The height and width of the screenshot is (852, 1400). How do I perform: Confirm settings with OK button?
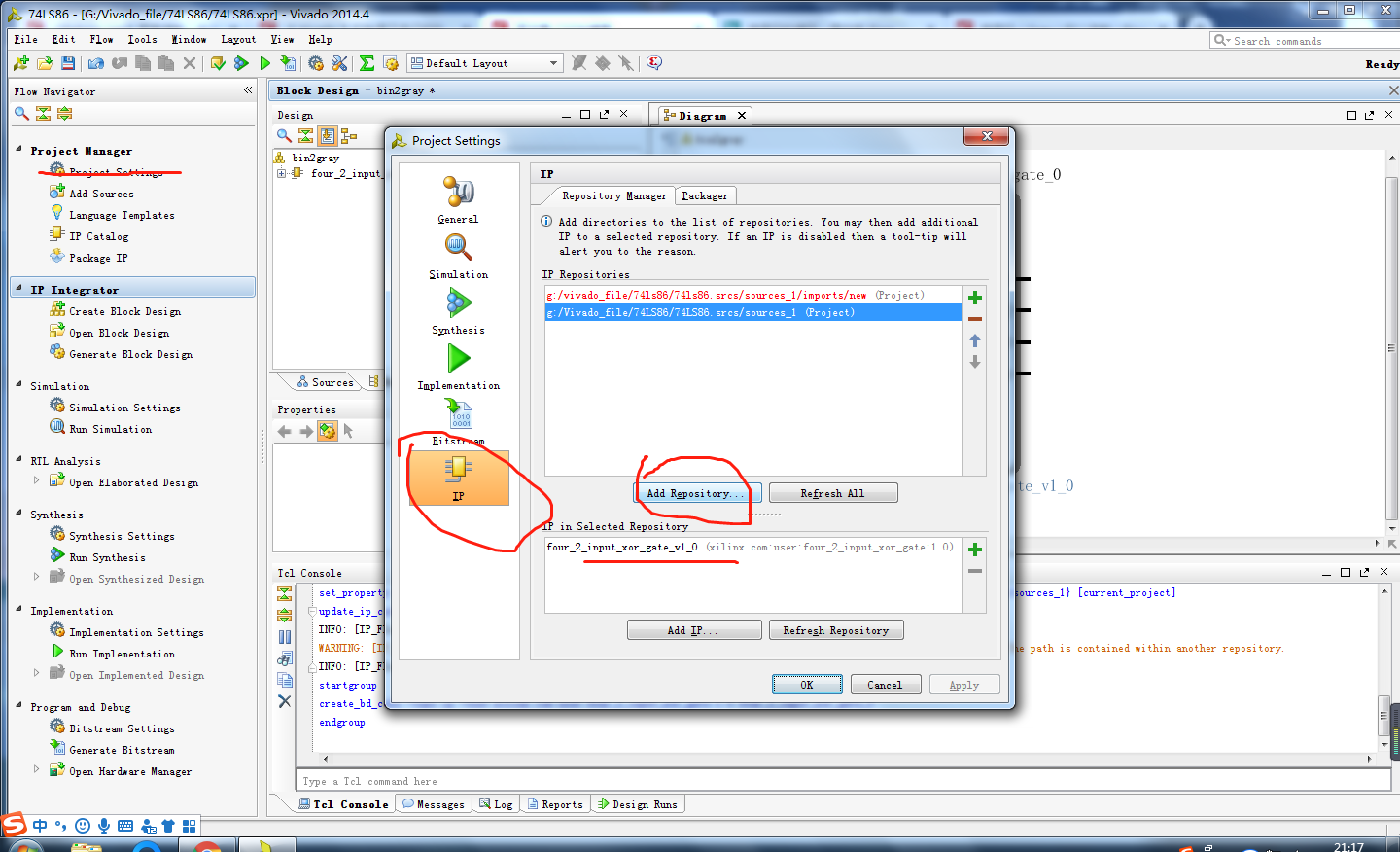coord(807,685)
